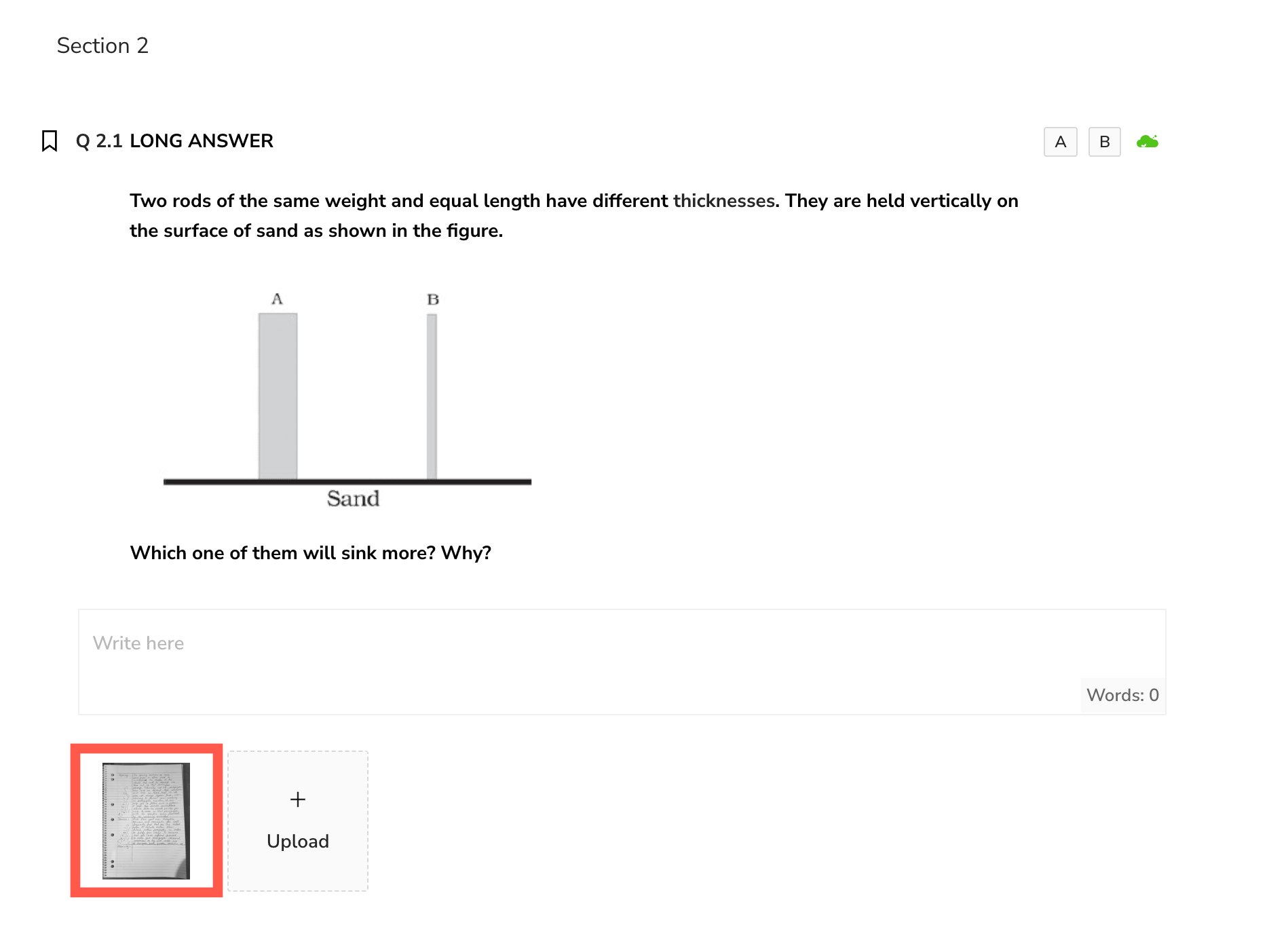Click the plus icon in the Upload box
This screenshot has width=1288, height=927.
298,799
